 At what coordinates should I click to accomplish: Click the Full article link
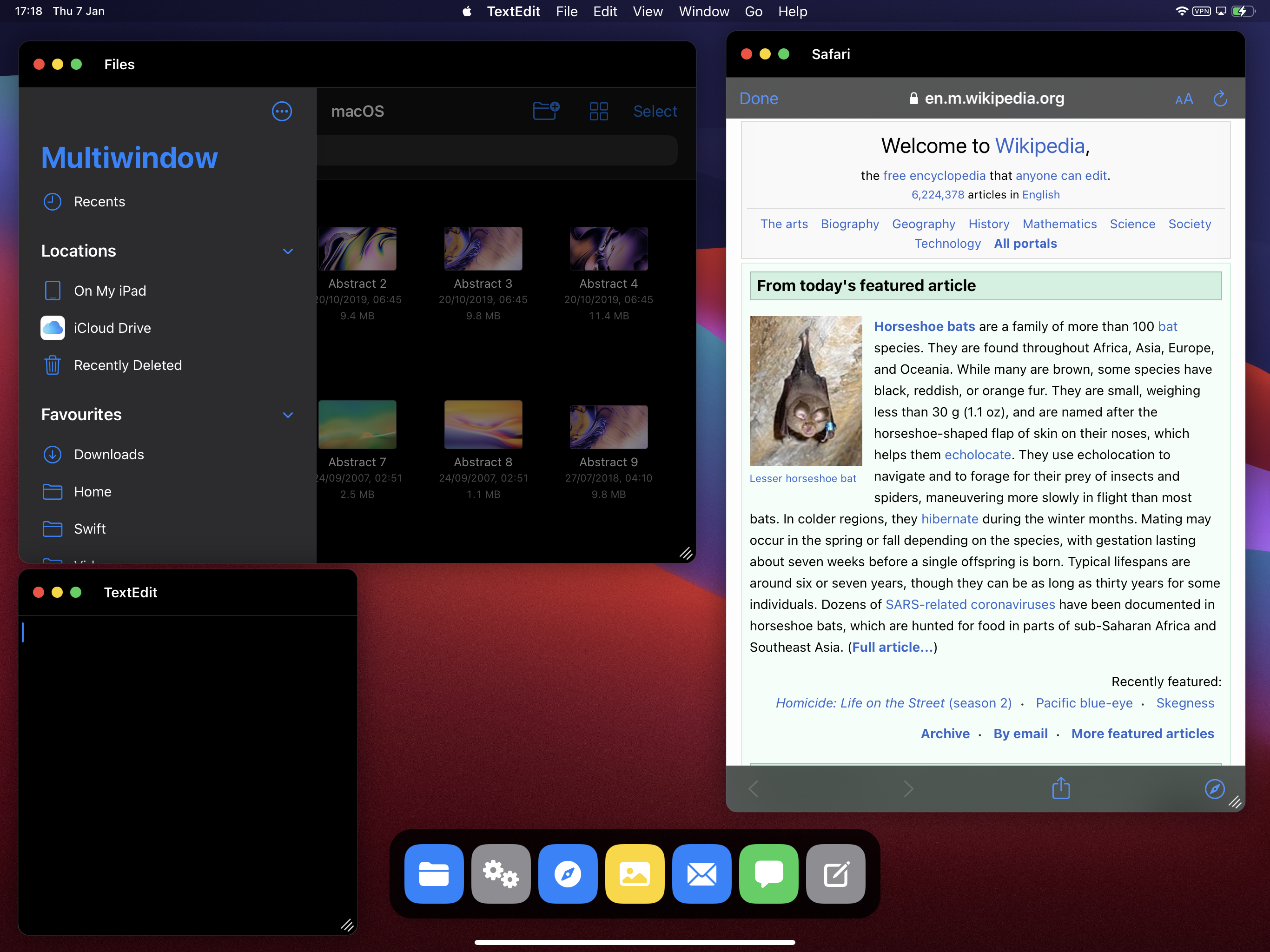(892, 647)
